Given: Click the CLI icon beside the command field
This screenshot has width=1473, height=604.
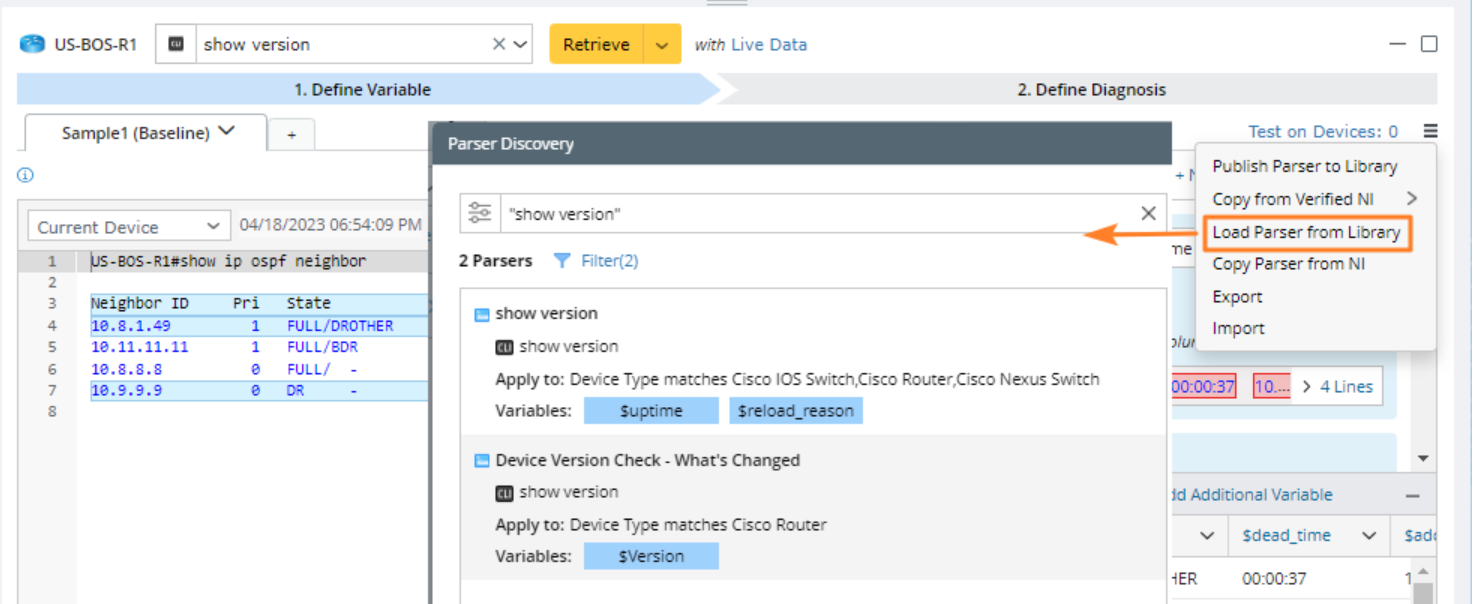Looking at the screenshot, I should [x=176, y=44].
